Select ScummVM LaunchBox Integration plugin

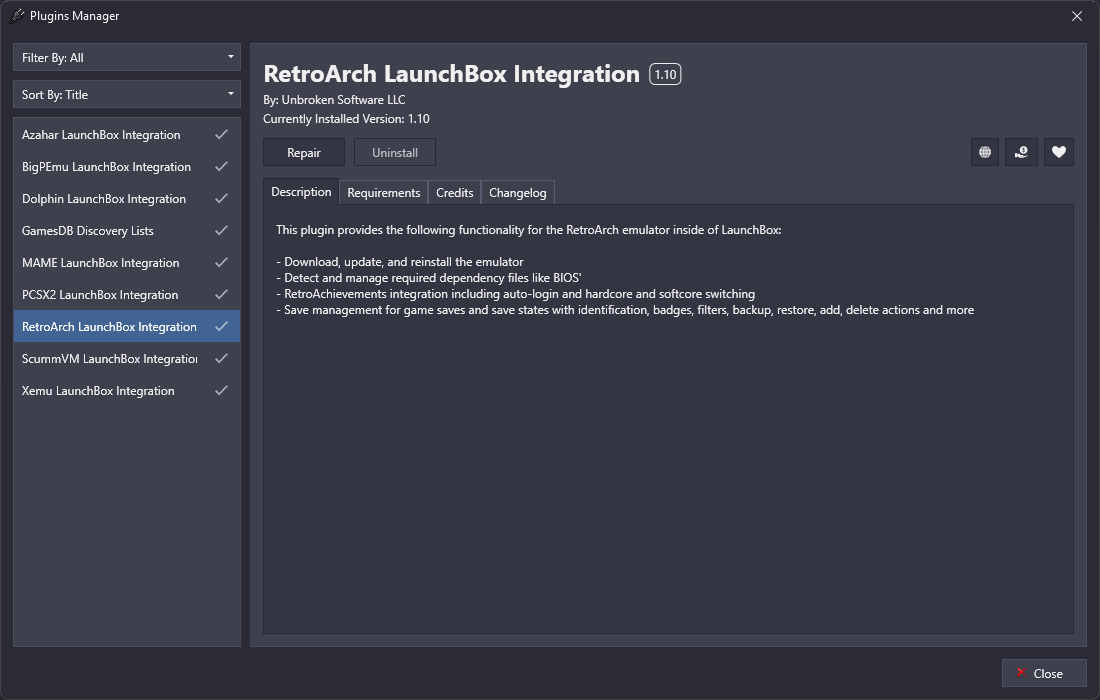pos(127,358)
